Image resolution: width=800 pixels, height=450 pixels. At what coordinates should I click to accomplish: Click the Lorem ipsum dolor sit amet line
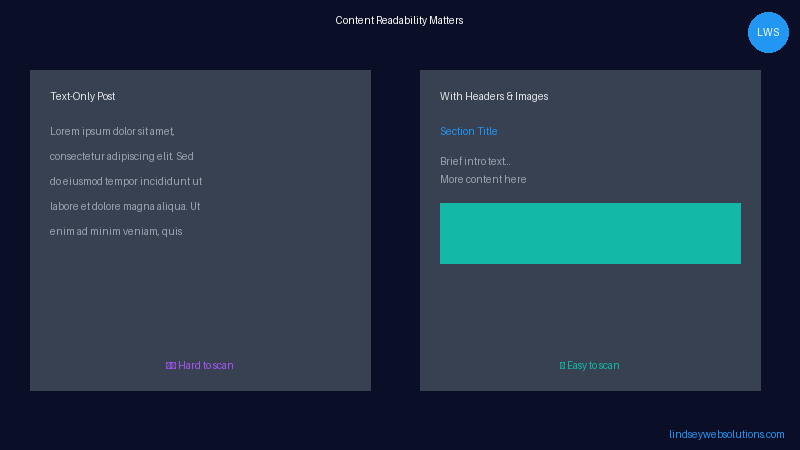click(x=112, y=131)
